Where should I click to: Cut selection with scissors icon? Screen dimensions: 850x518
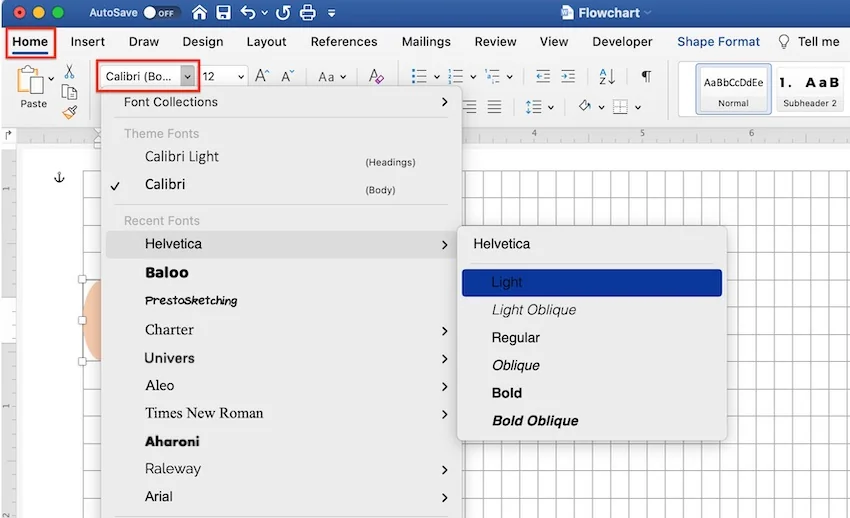pos(69,71)
